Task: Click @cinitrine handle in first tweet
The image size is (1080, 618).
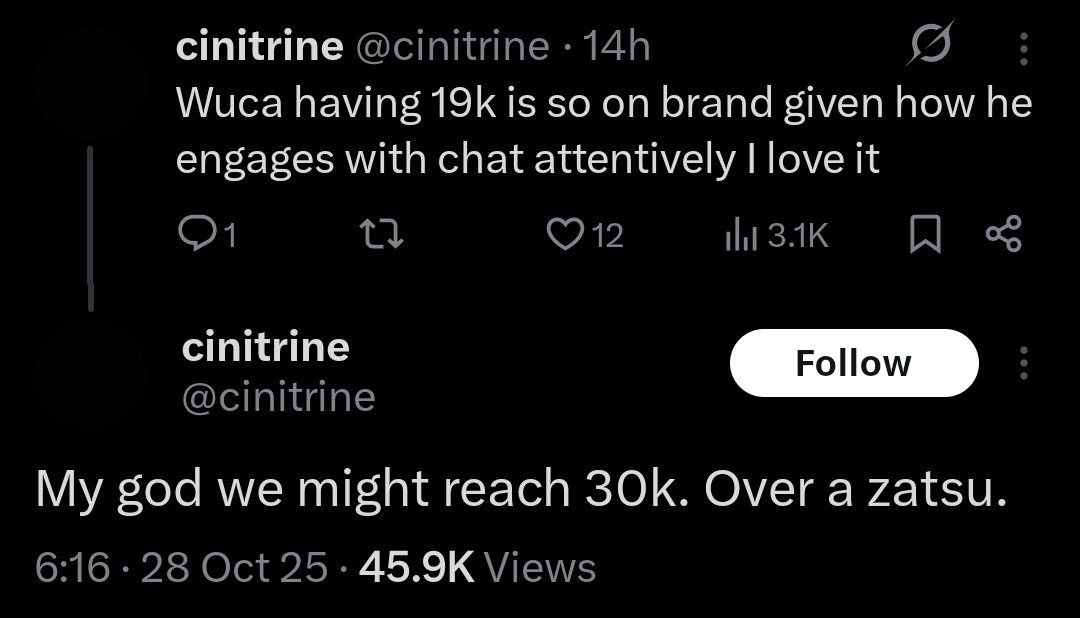Action: tap(452, 46)
